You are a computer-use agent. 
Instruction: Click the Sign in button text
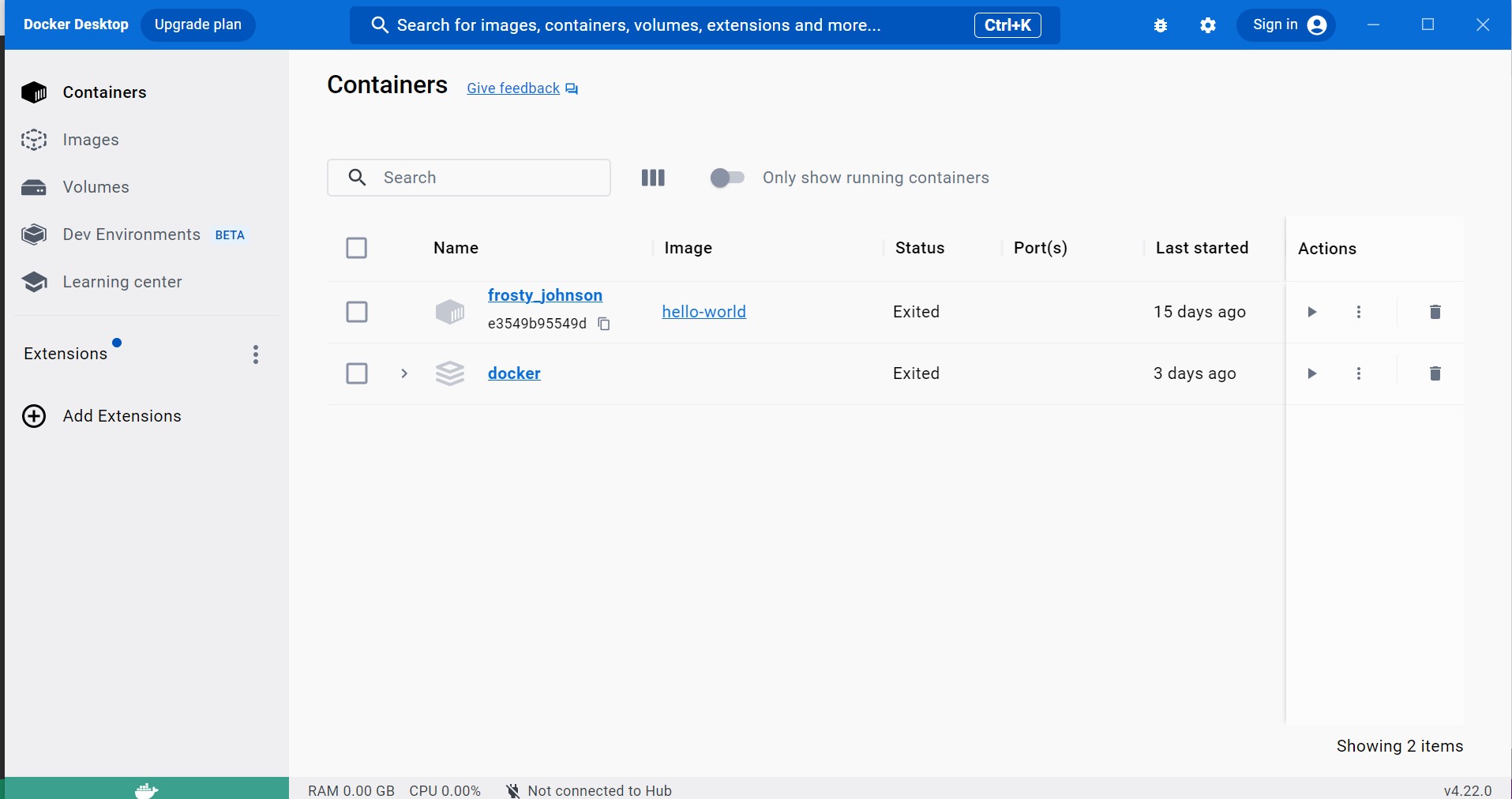point(1275,24)
